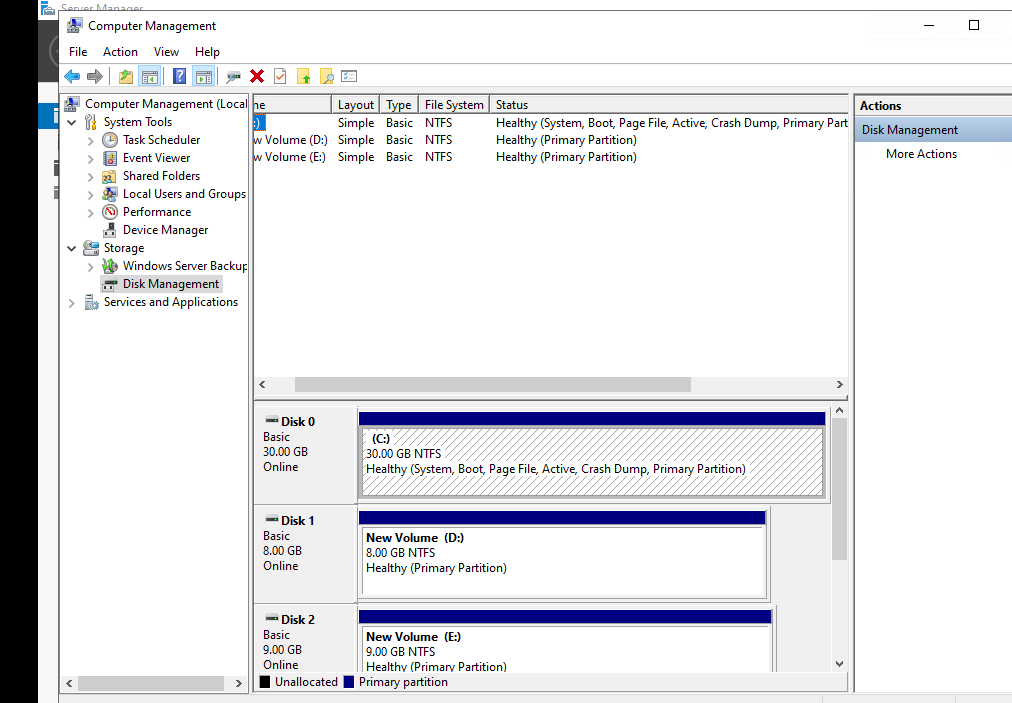Toggle Show/Hide Console Tree toolbar button

click(150, 77)
